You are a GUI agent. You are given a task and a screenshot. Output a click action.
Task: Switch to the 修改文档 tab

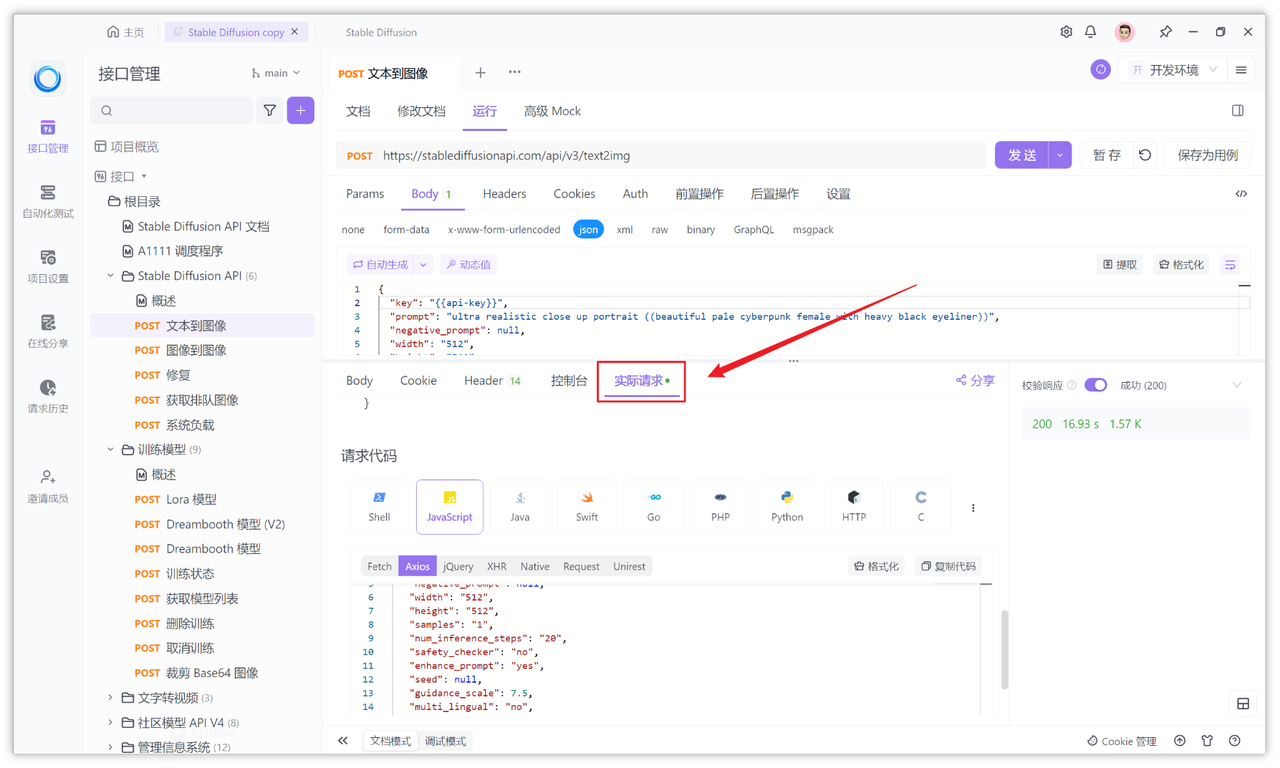[421, 111]
